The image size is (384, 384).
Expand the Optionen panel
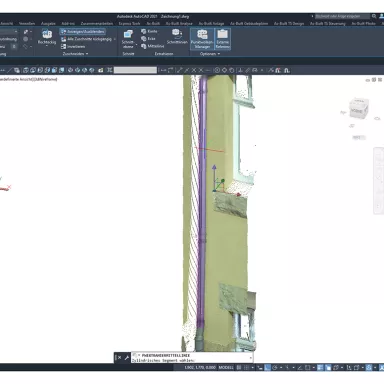(210, 54)
